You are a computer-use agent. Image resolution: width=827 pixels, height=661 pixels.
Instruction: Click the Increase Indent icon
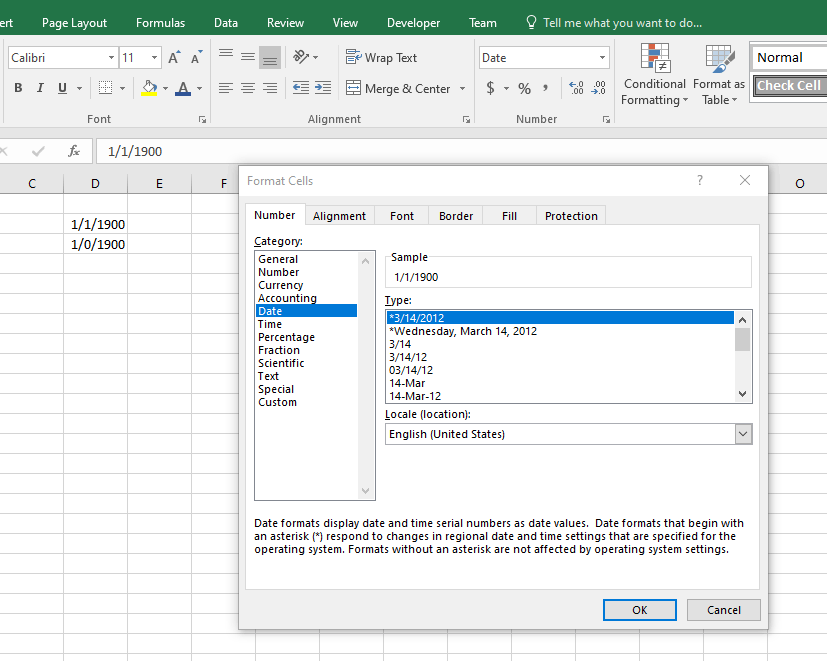[x=322, y=88]
